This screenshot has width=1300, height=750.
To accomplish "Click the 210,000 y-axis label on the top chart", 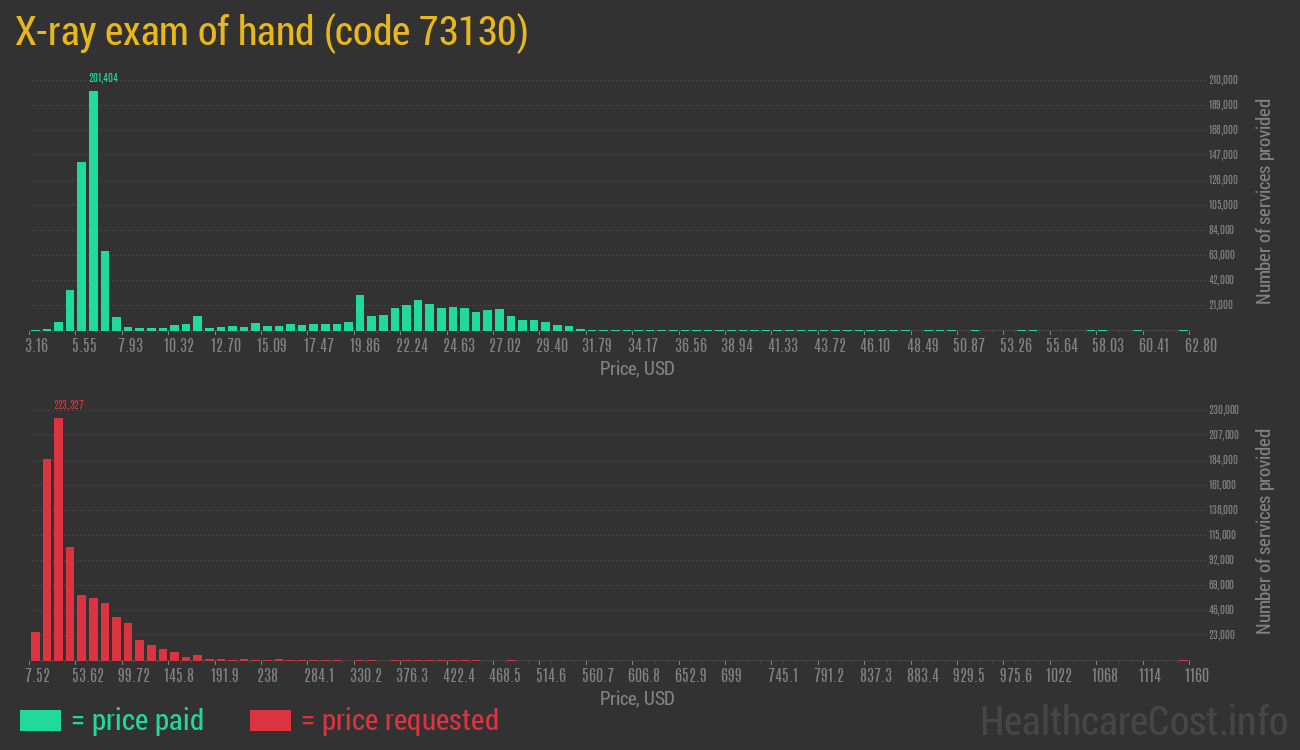I will tap(1224, 80).
